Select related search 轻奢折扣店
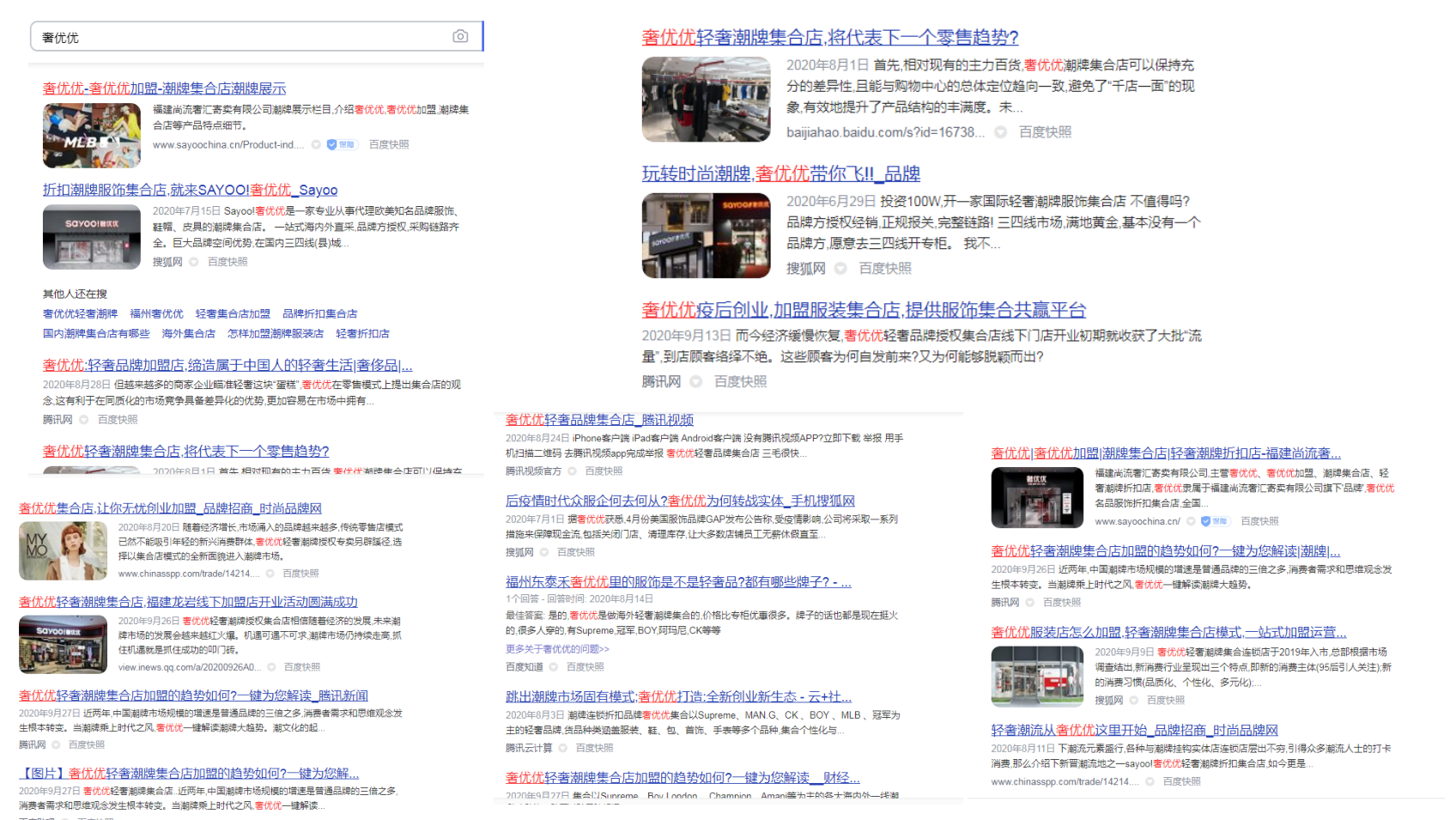1456x820 pixels. (362, 333)
